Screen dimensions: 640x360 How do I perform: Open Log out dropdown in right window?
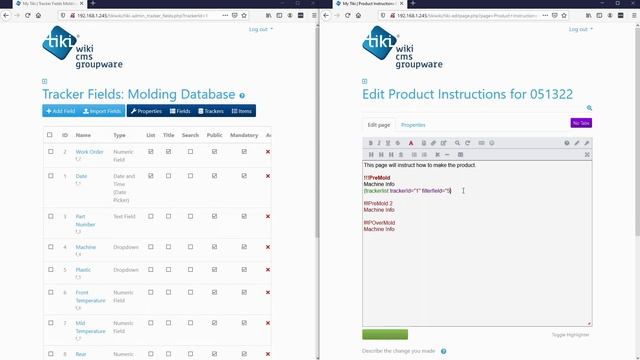point(581,29)
